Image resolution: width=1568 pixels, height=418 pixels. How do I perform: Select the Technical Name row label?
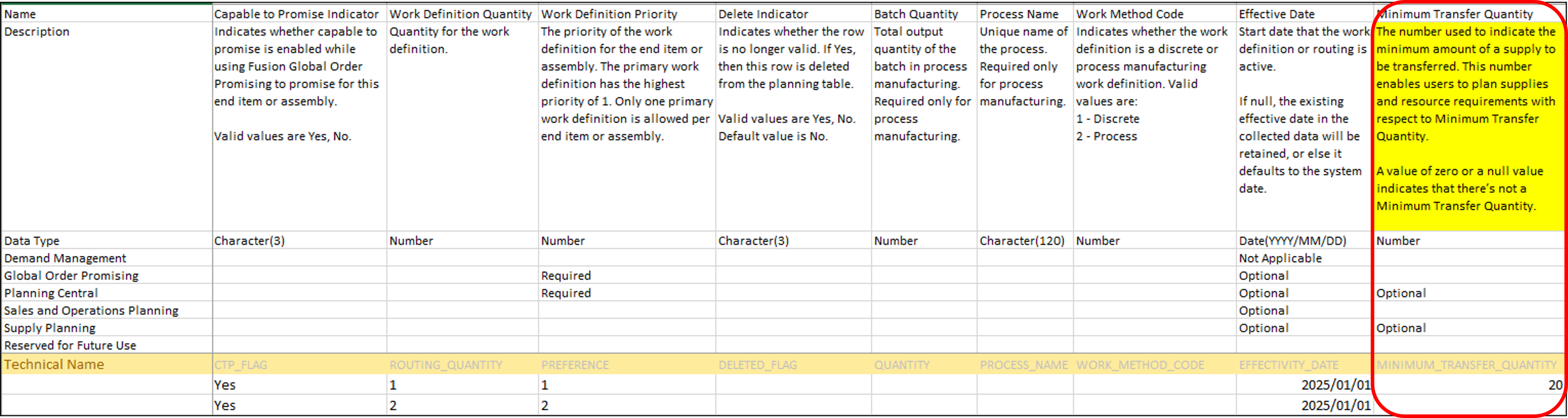54,365
